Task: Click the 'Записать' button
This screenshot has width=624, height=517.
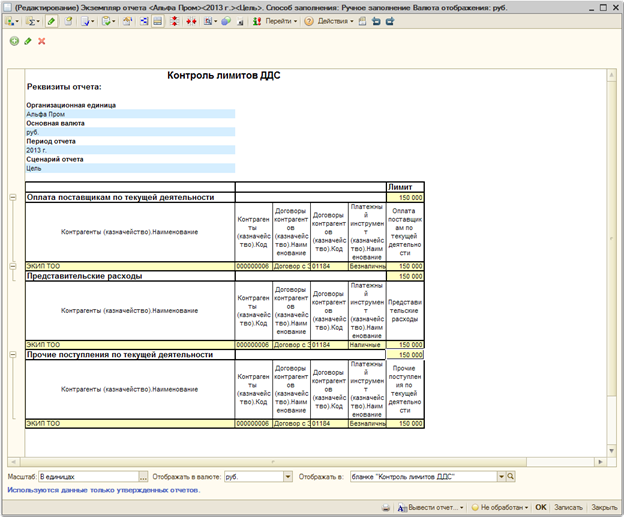Action: click(568, 508)
